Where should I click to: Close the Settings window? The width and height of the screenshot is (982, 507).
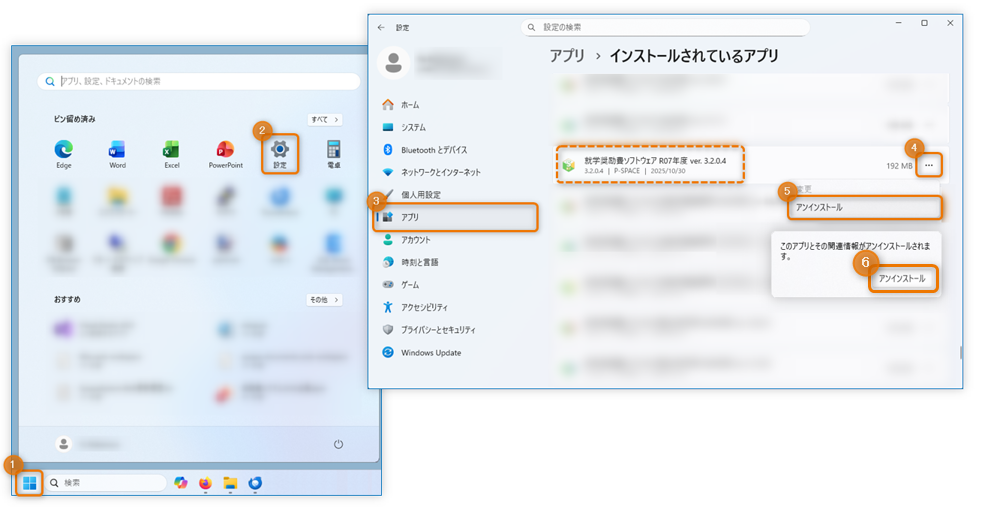[950, 23]
